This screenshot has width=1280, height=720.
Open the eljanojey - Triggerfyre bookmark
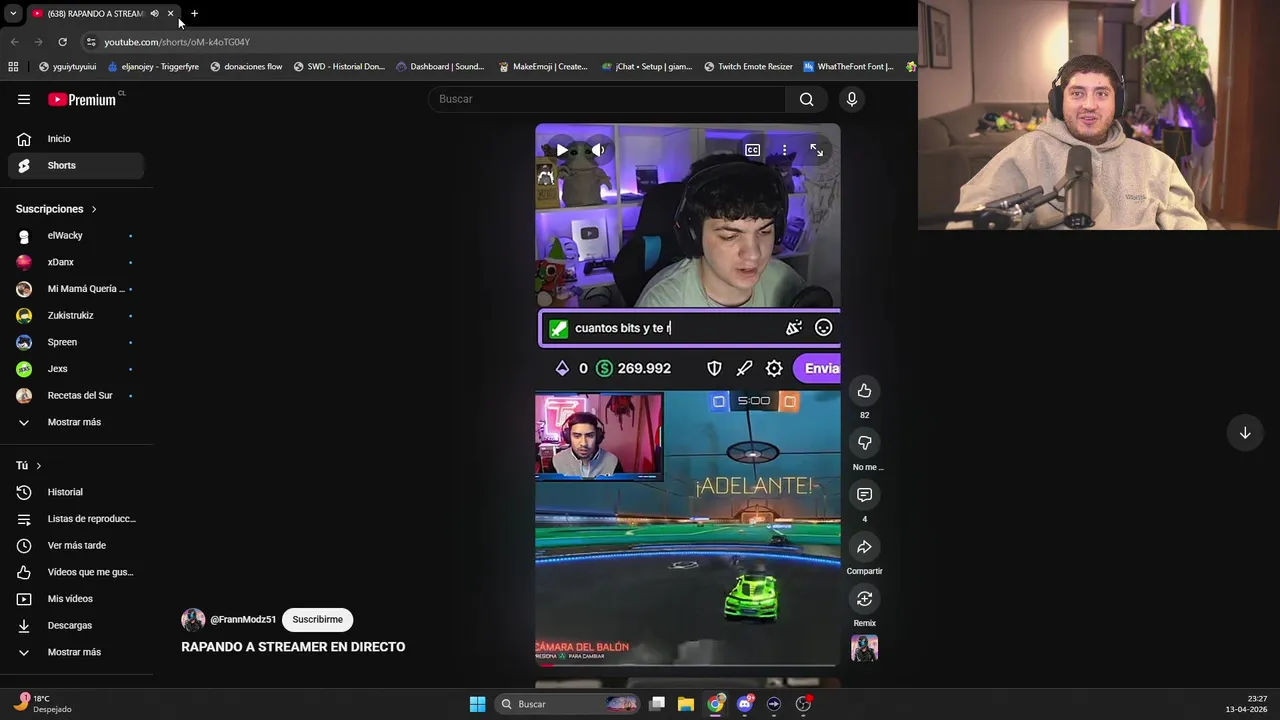[x=152, y=67]
